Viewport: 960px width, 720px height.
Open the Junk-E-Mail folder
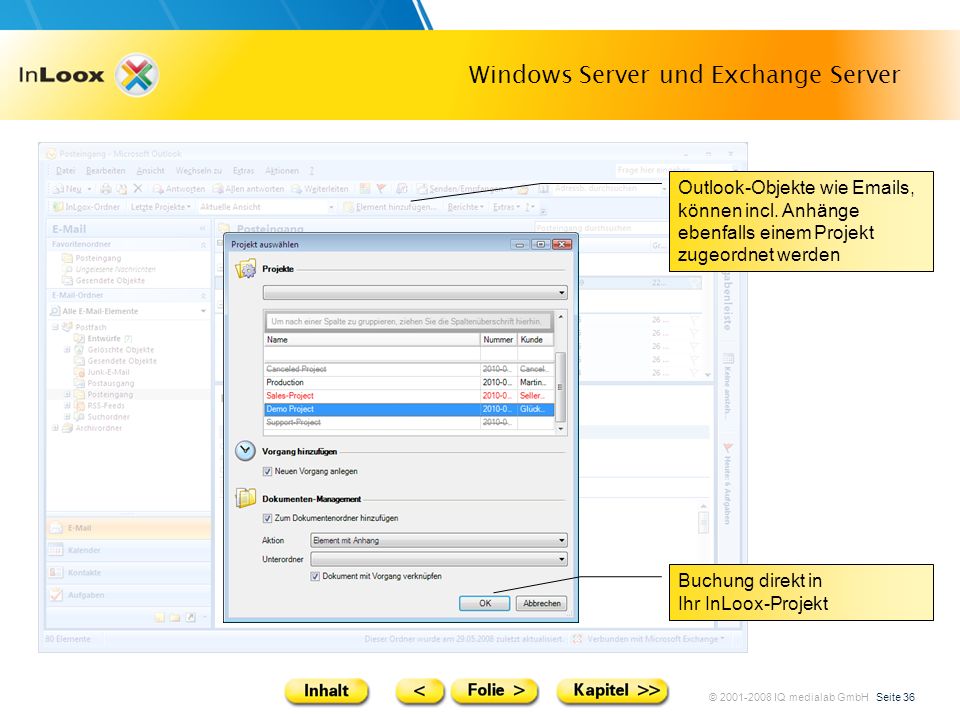[x=102, y=372]
